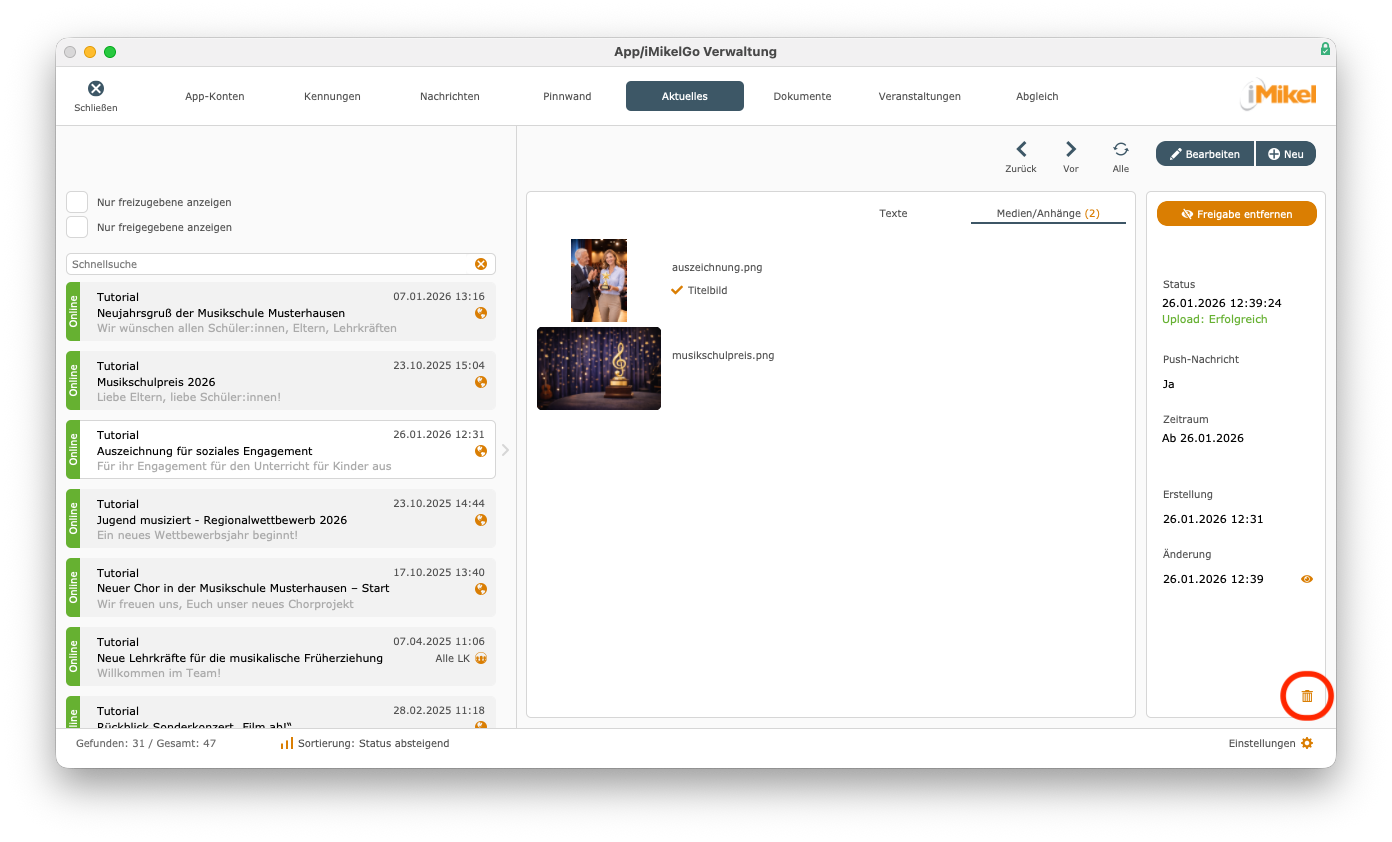This screenshot has width=1392, height=842.
Task: Click the Zurück chevron arrow
Action: point(1020,150)
